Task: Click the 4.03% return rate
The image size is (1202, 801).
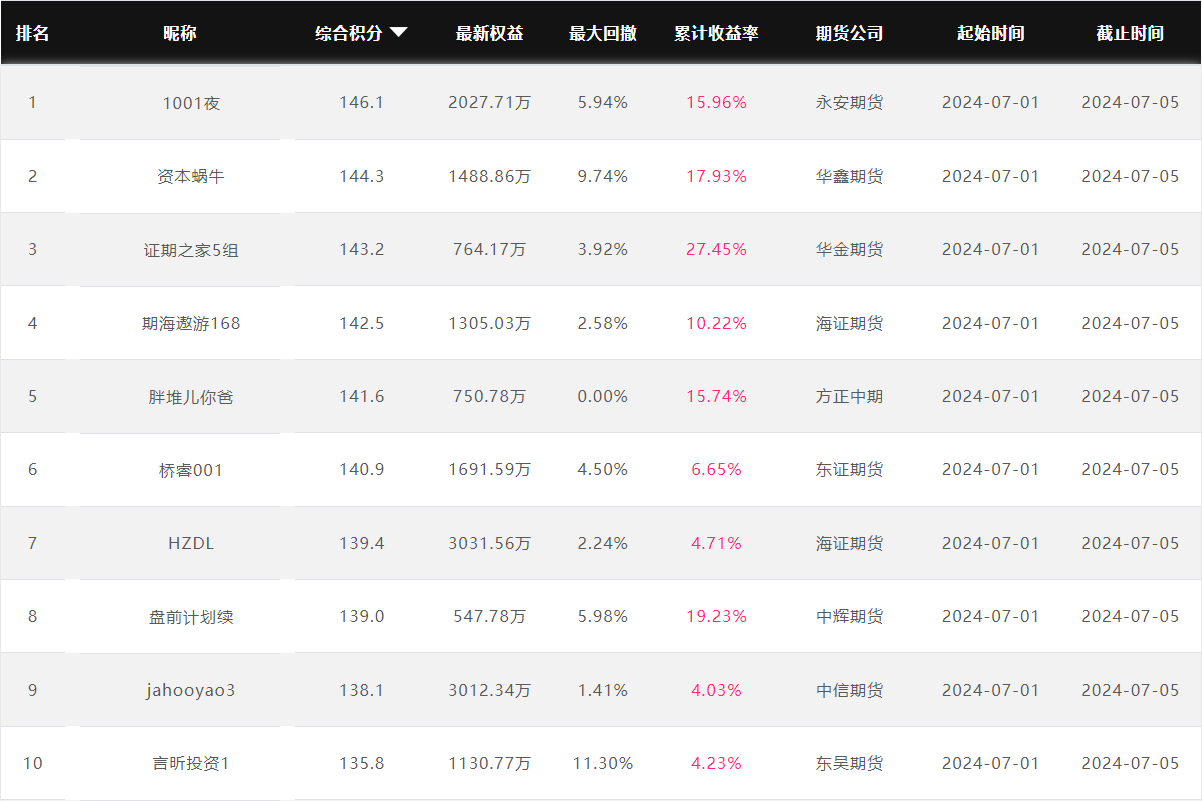Action: click(716, 690)
